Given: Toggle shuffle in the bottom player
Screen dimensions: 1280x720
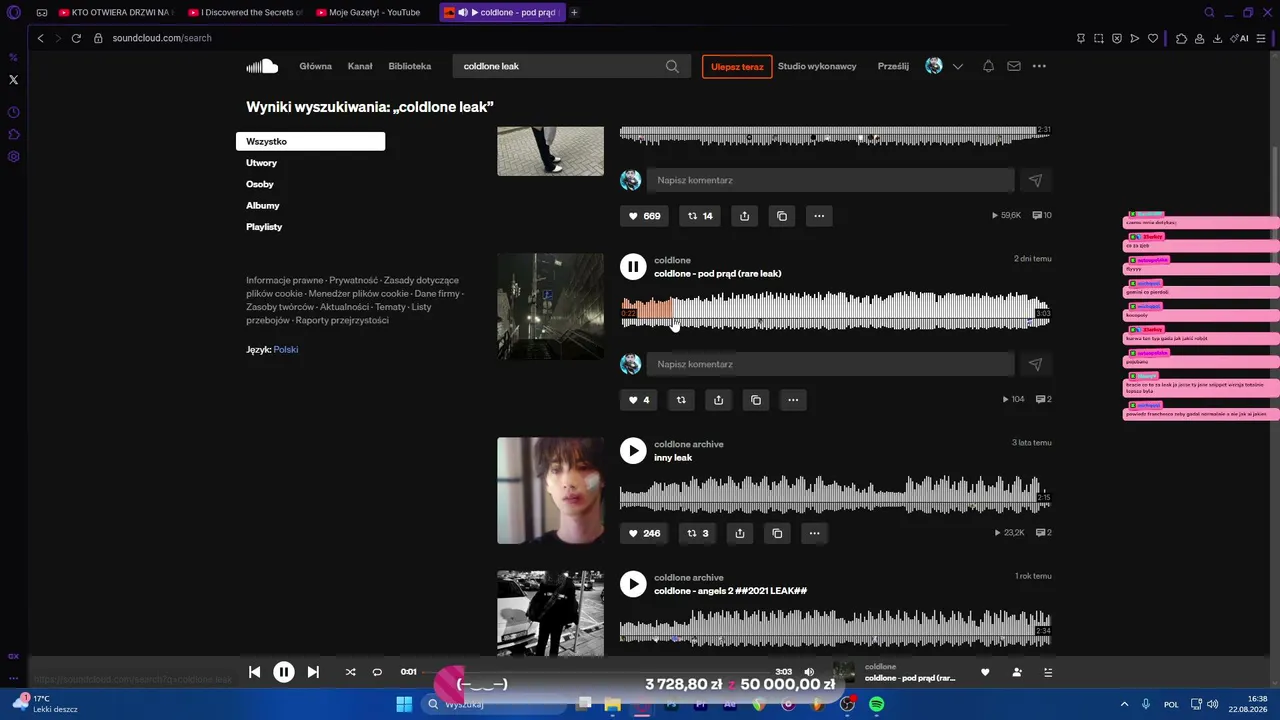Looking at the screenshot, I should click(x=350, y=672).
